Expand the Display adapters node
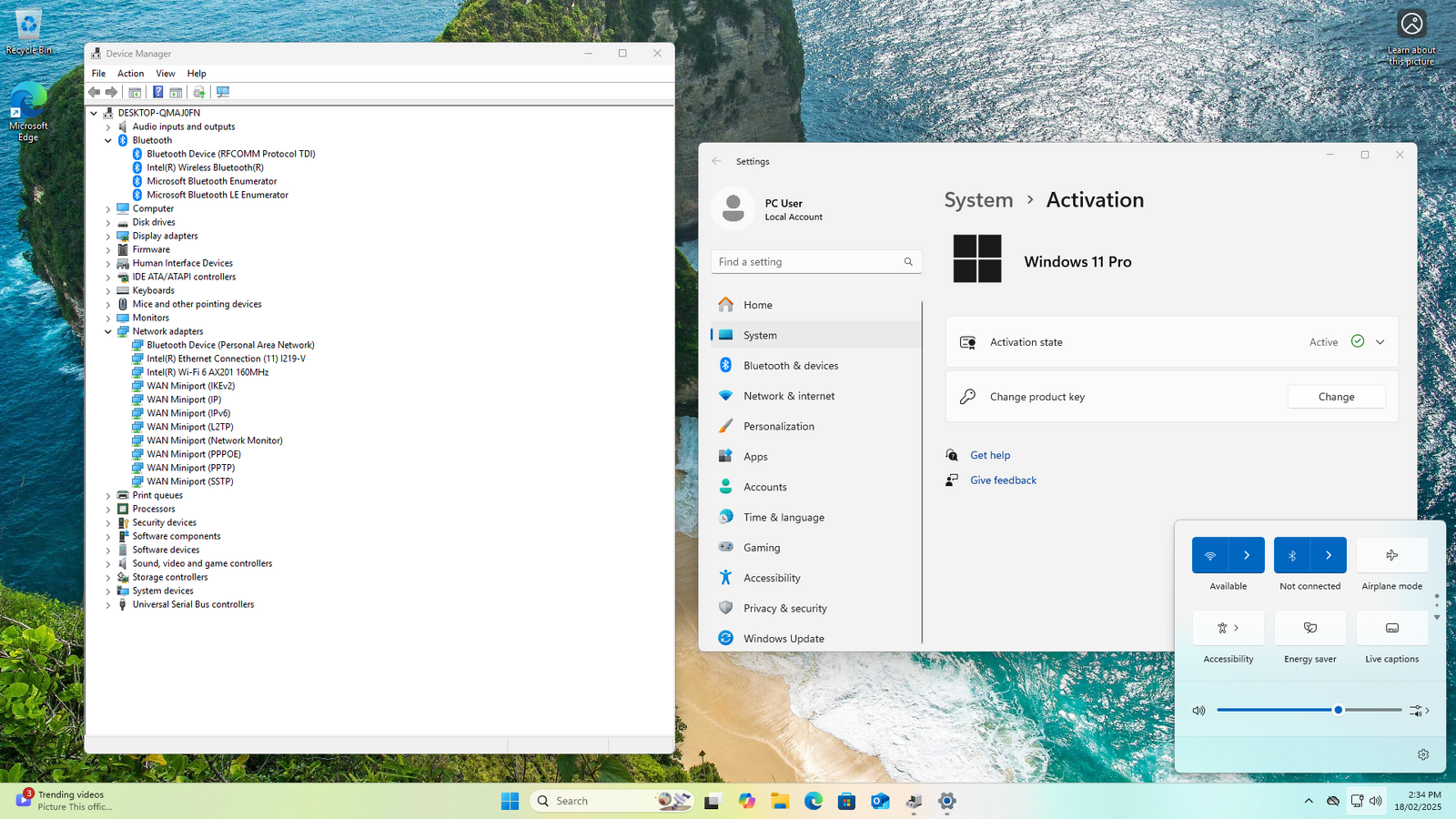 108,237
